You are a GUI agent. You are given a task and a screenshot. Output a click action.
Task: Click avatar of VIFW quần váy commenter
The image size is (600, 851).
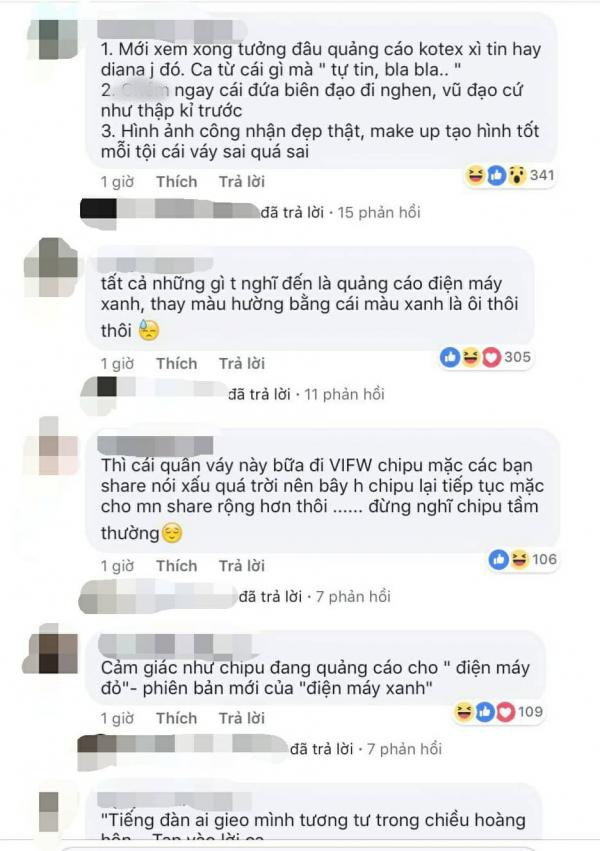[x=53, y=447]
